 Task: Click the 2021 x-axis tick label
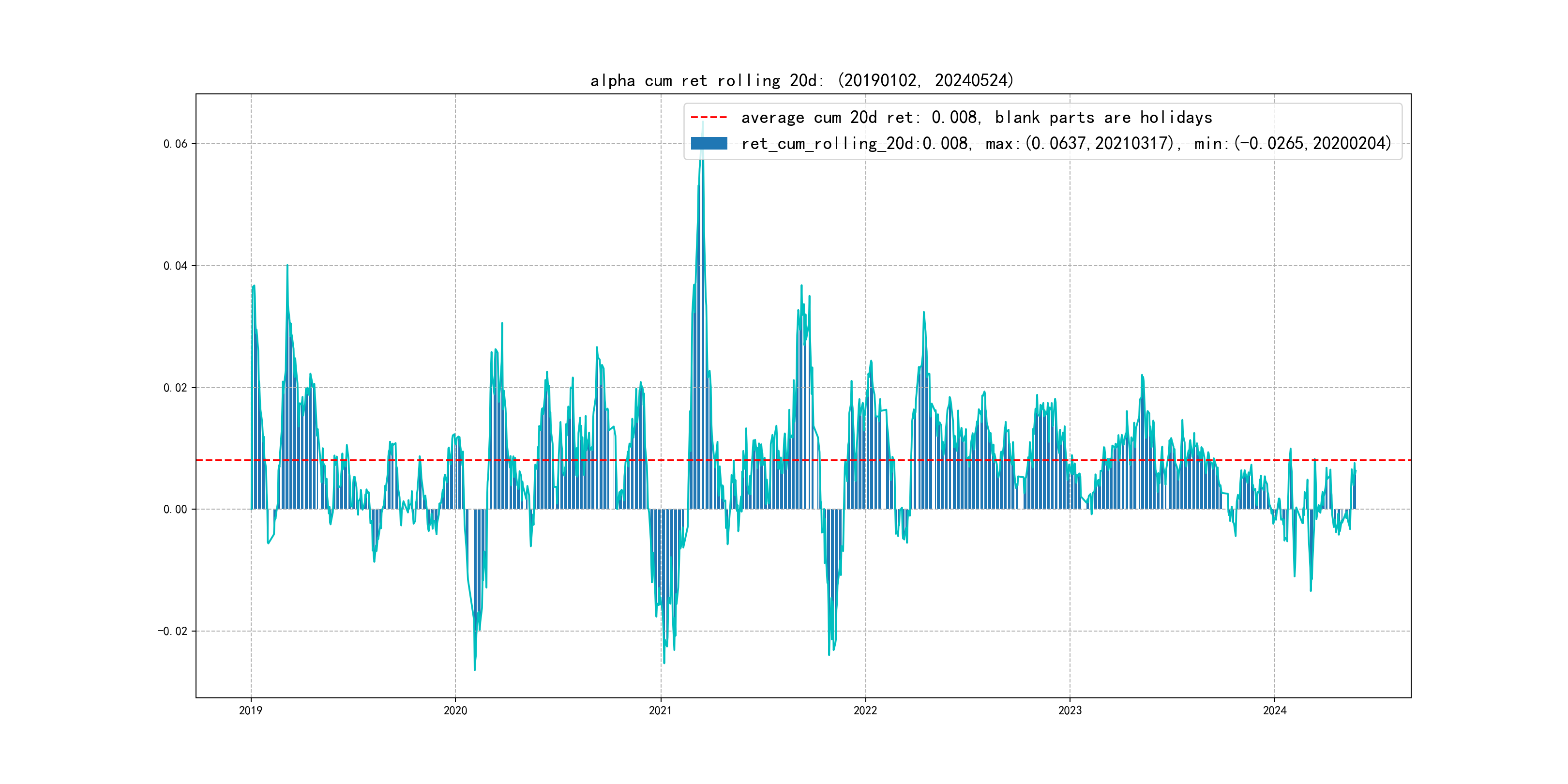(x=661, y=710)
